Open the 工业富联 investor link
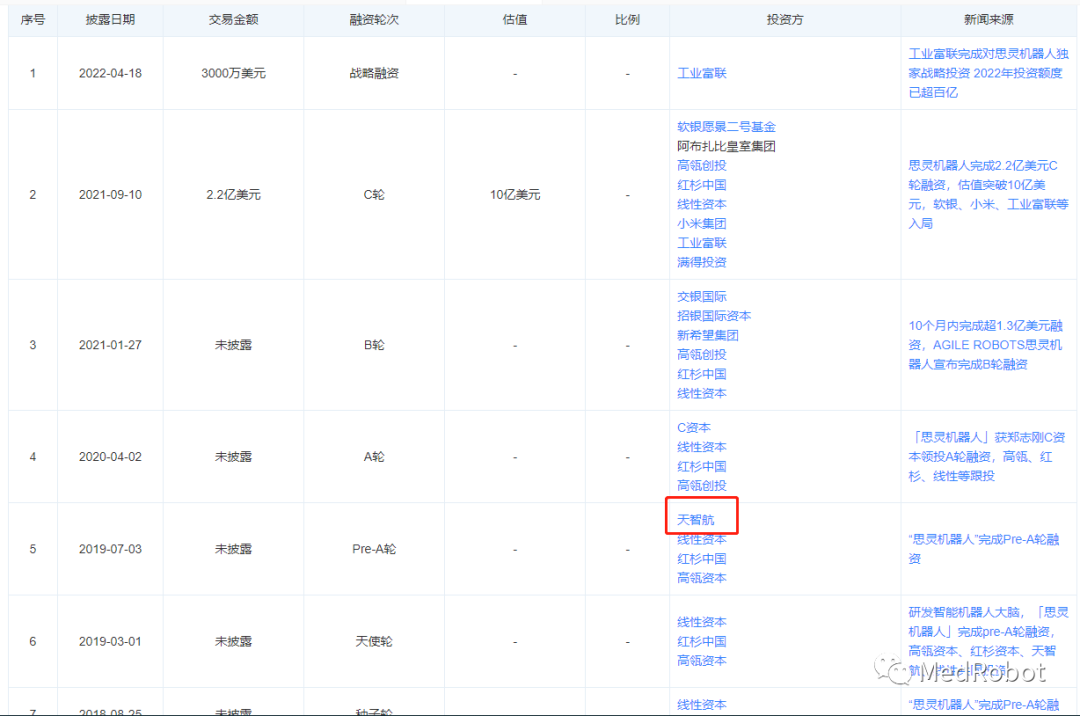This screenshot has height=716, width=1080. tap(701, 73)
